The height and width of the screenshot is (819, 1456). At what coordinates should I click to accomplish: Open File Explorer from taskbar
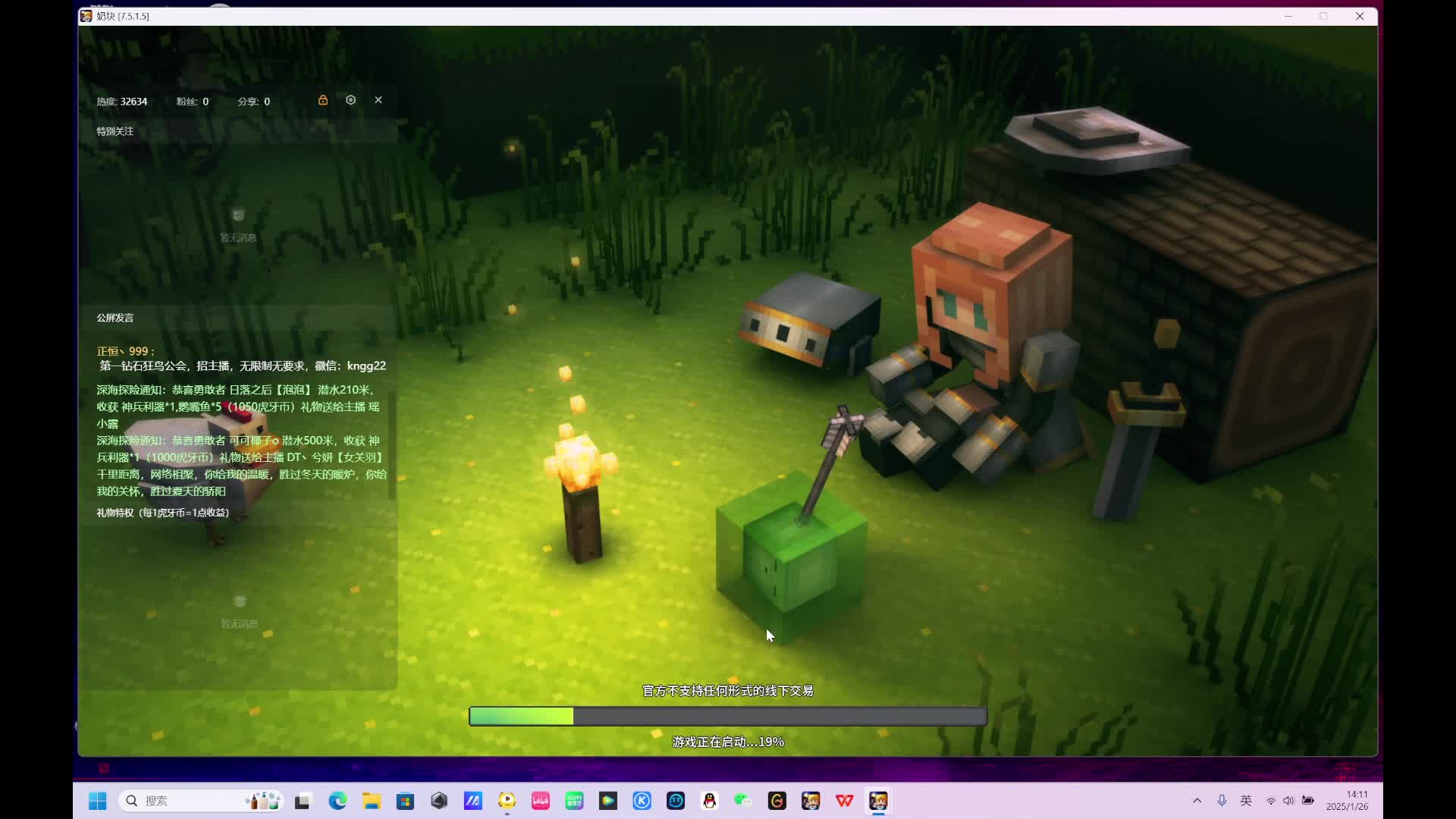click(x=372, y=801)
